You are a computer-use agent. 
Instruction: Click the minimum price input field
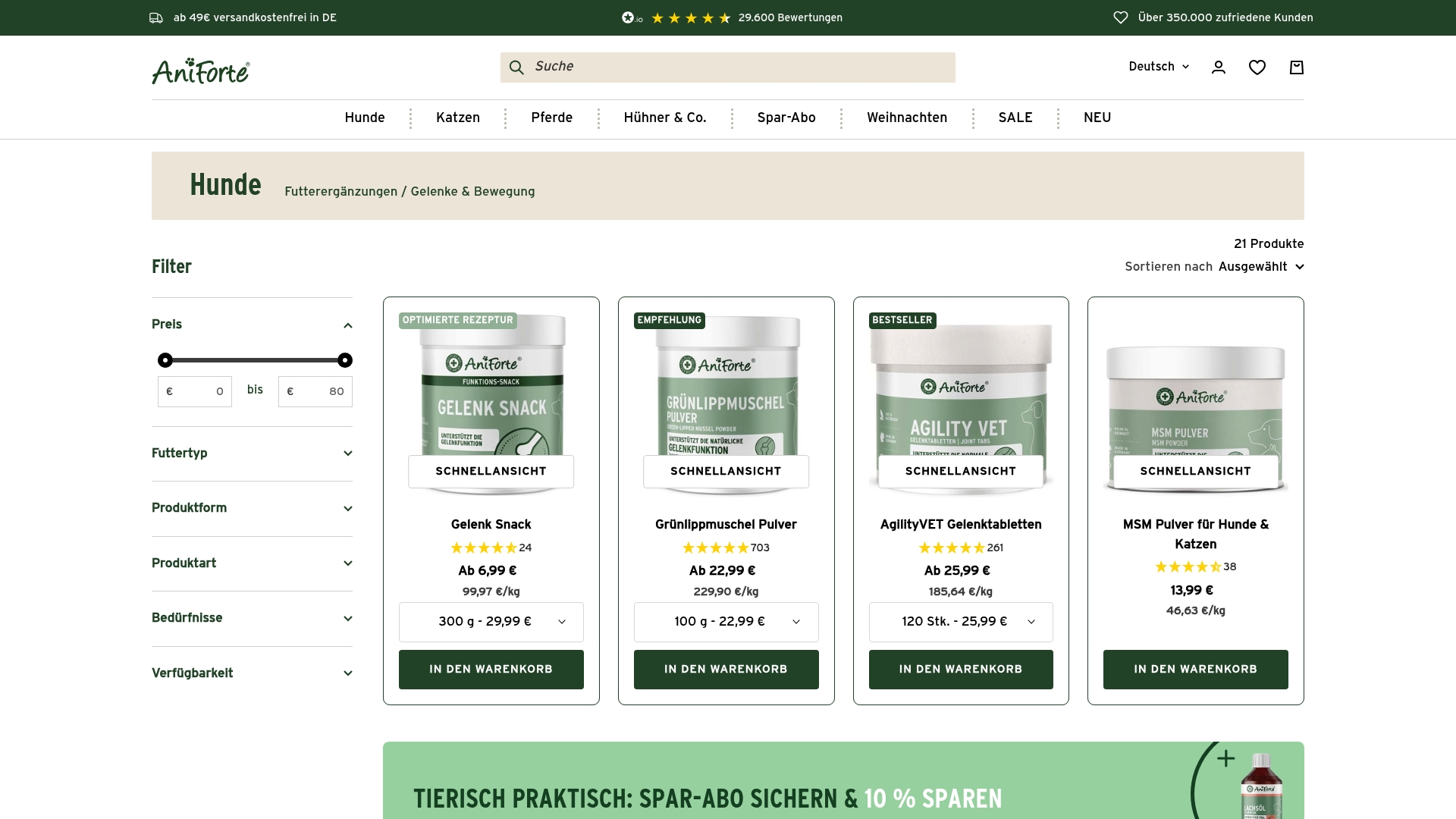195,391
